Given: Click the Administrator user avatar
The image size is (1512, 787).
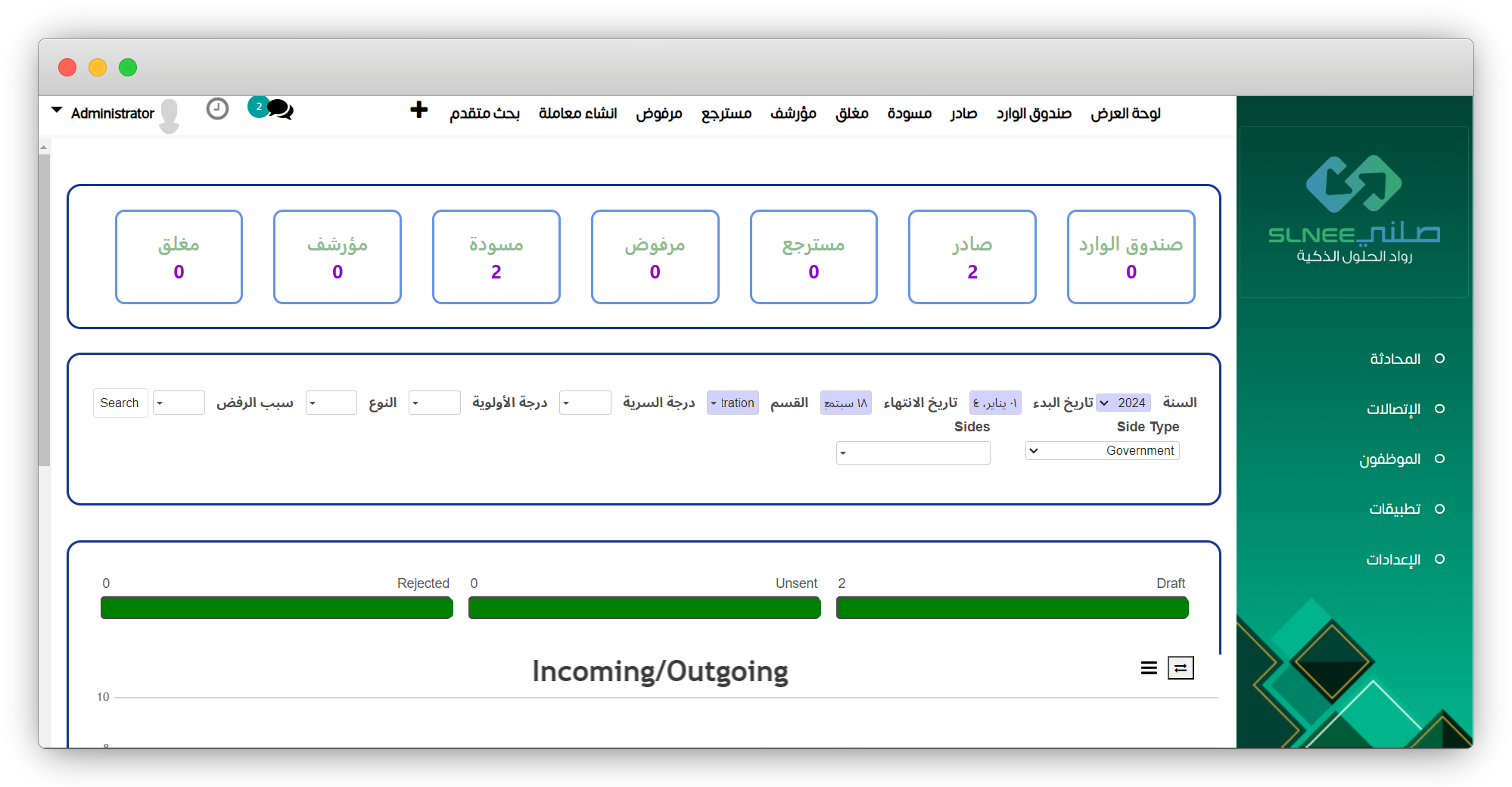Looking at the screenshot, I should [170, 115].
